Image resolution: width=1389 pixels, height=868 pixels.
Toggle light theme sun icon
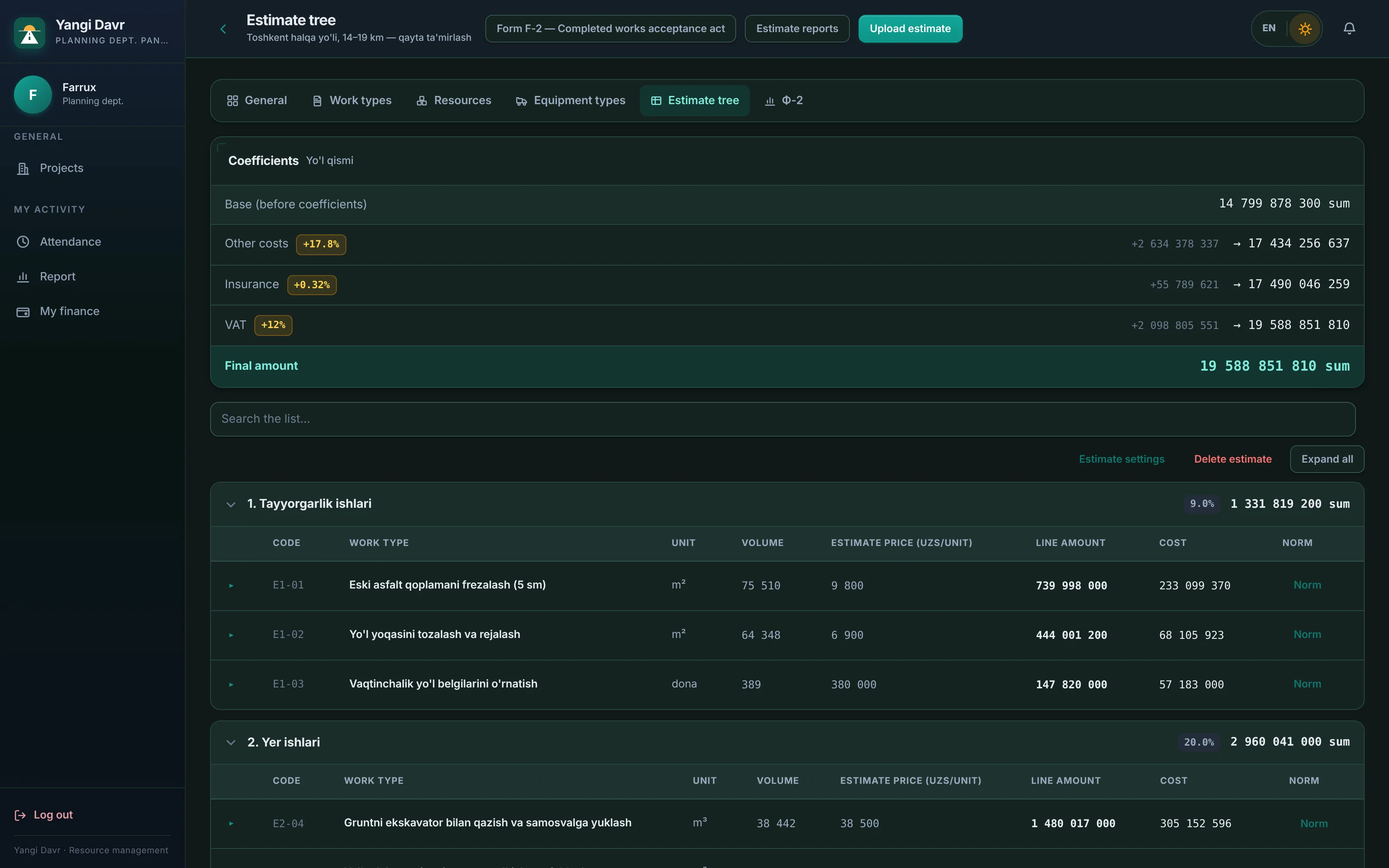(x=1305, y=29)
